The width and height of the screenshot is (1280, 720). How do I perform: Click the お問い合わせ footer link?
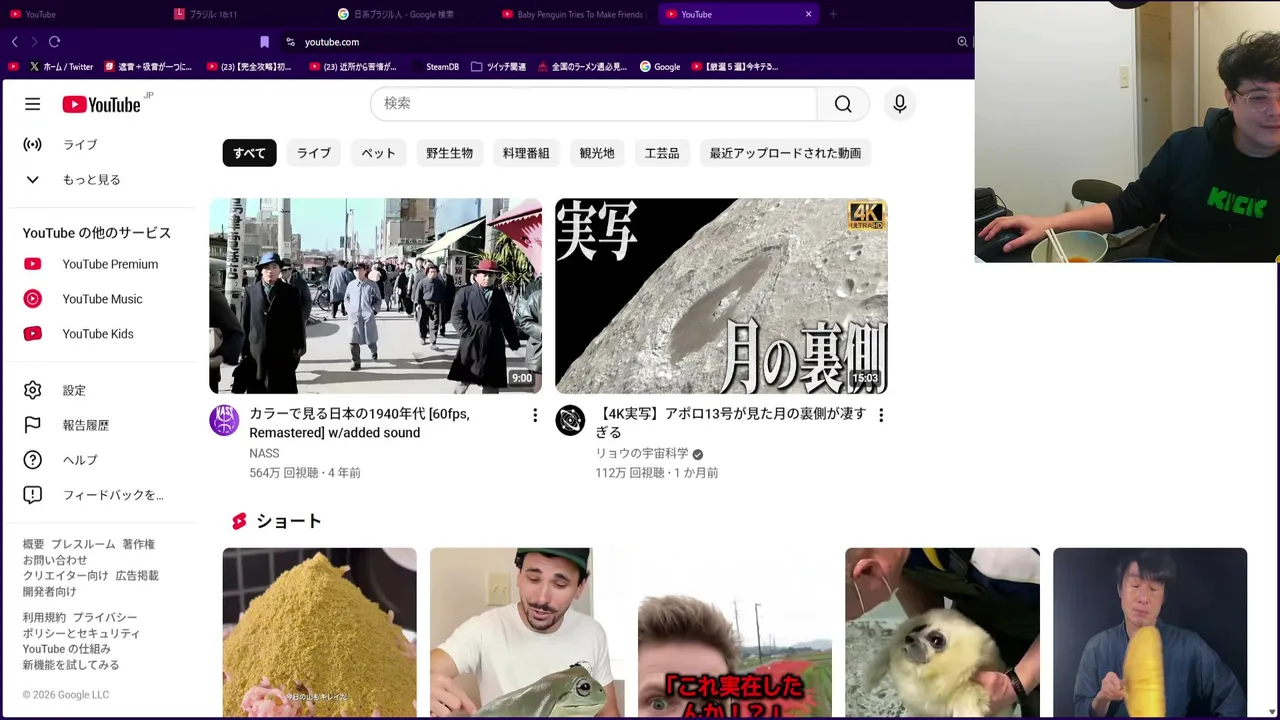click(55, 560)
